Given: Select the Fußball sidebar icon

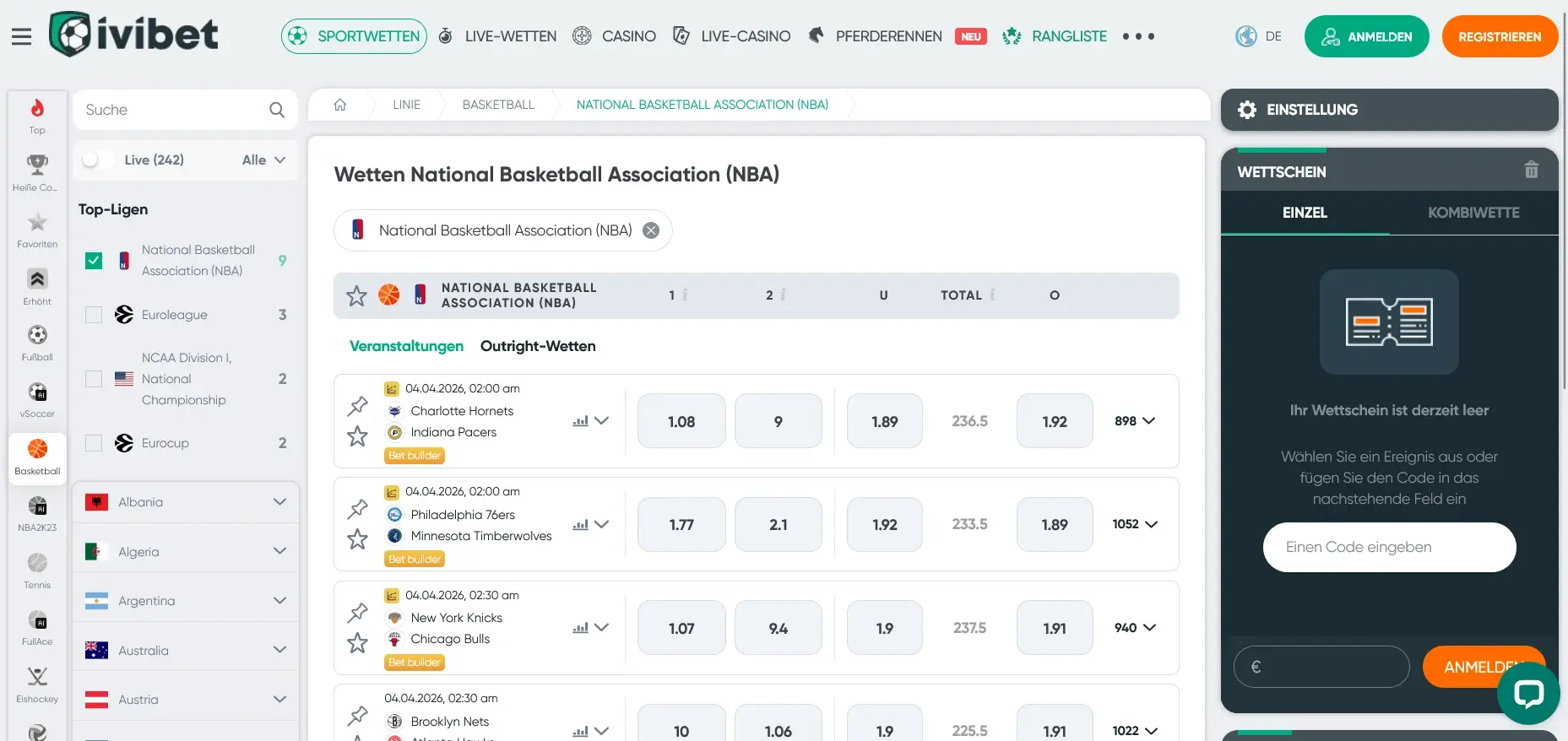Looking at the screenshot, I should pos(37,343).
